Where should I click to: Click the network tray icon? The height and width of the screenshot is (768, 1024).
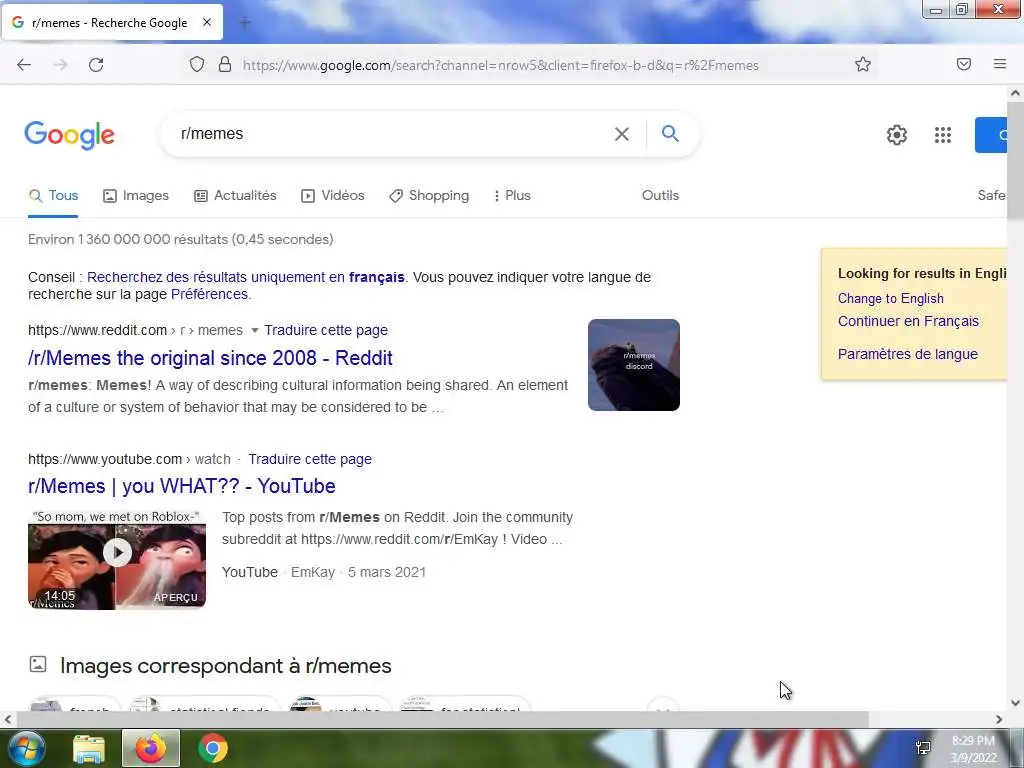(x=923, y=748)
